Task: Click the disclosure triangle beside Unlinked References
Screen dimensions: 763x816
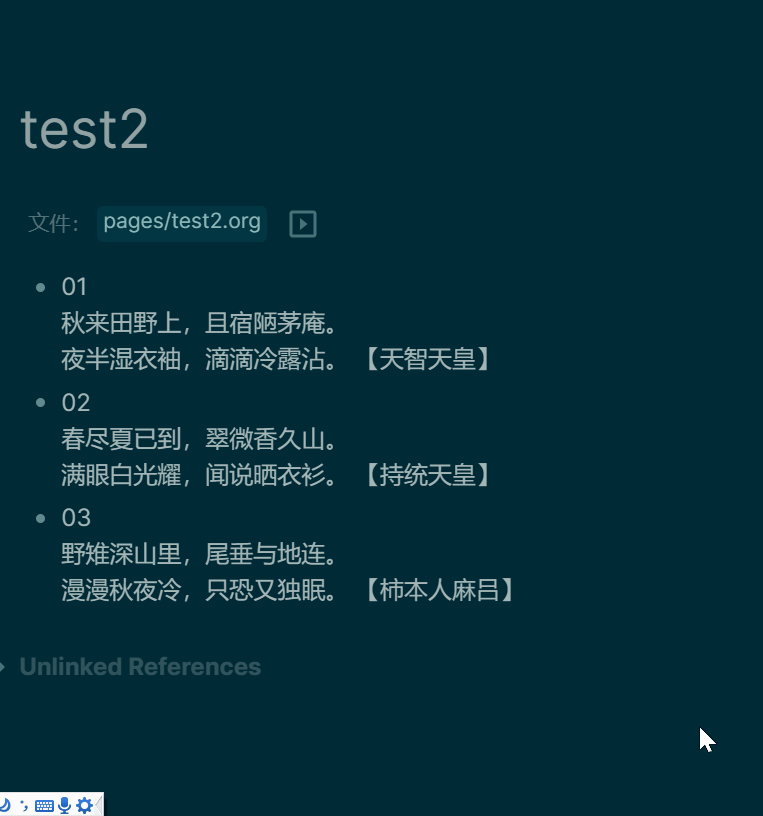Action: [5, 667]
